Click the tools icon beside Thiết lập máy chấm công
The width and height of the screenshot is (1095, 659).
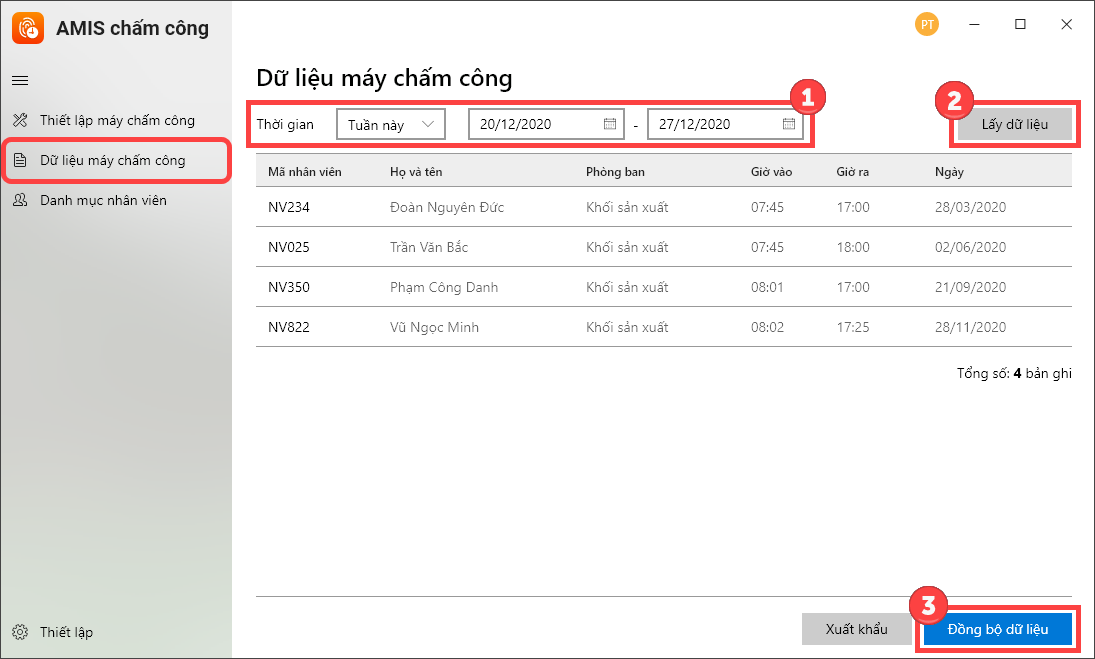click(20, 120)
